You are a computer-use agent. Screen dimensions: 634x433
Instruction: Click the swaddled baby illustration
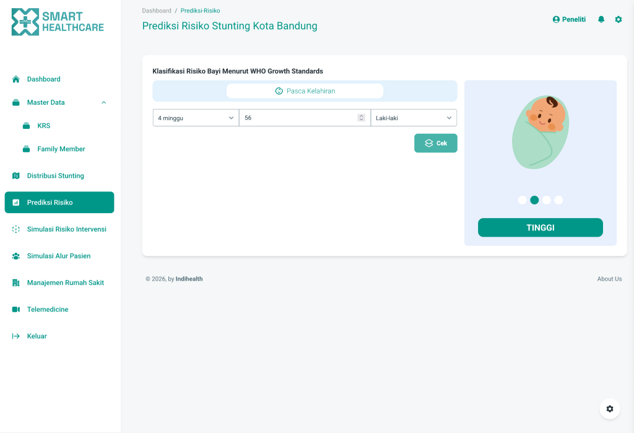540,132
